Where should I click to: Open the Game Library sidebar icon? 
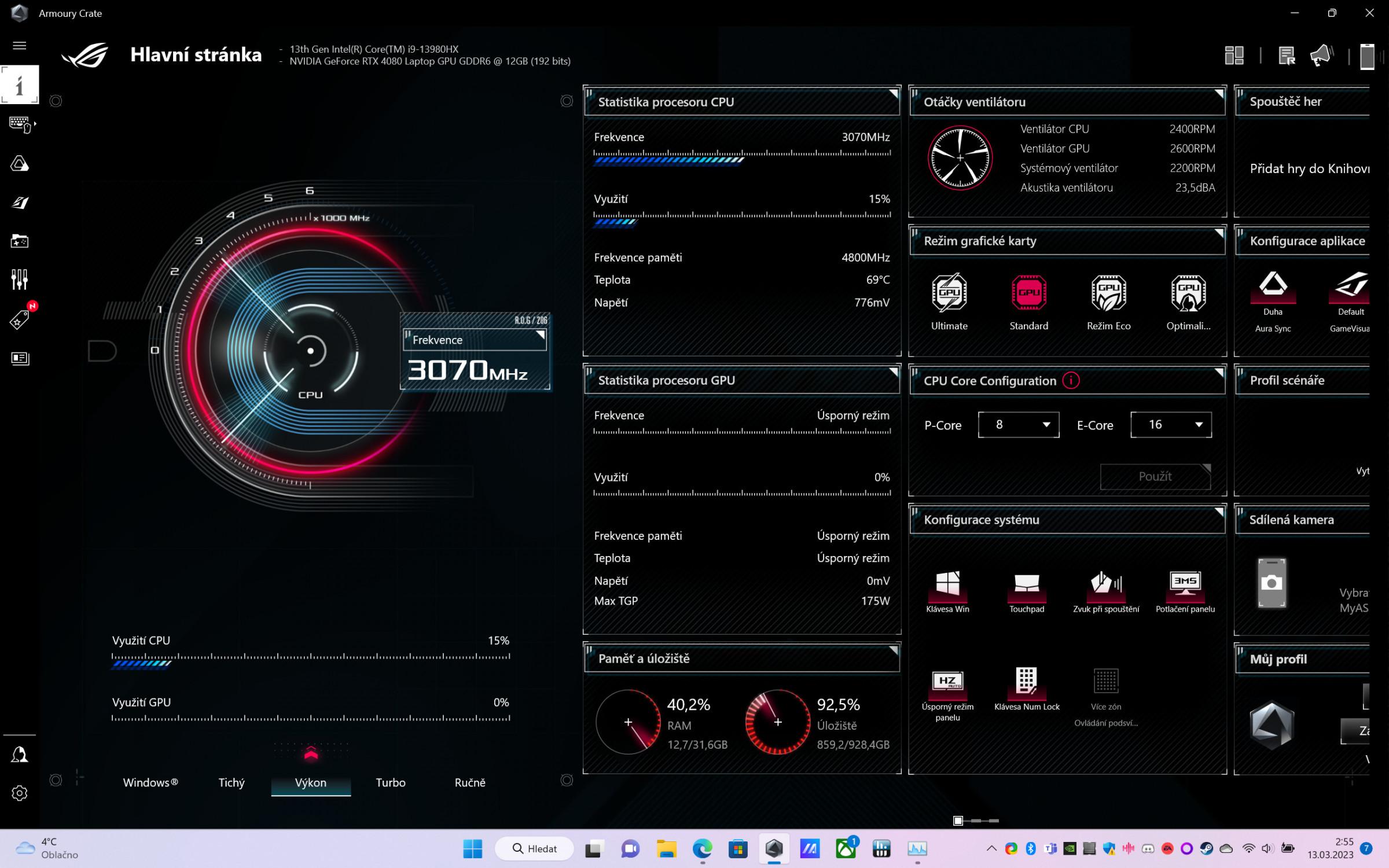[x=20, y=241]
